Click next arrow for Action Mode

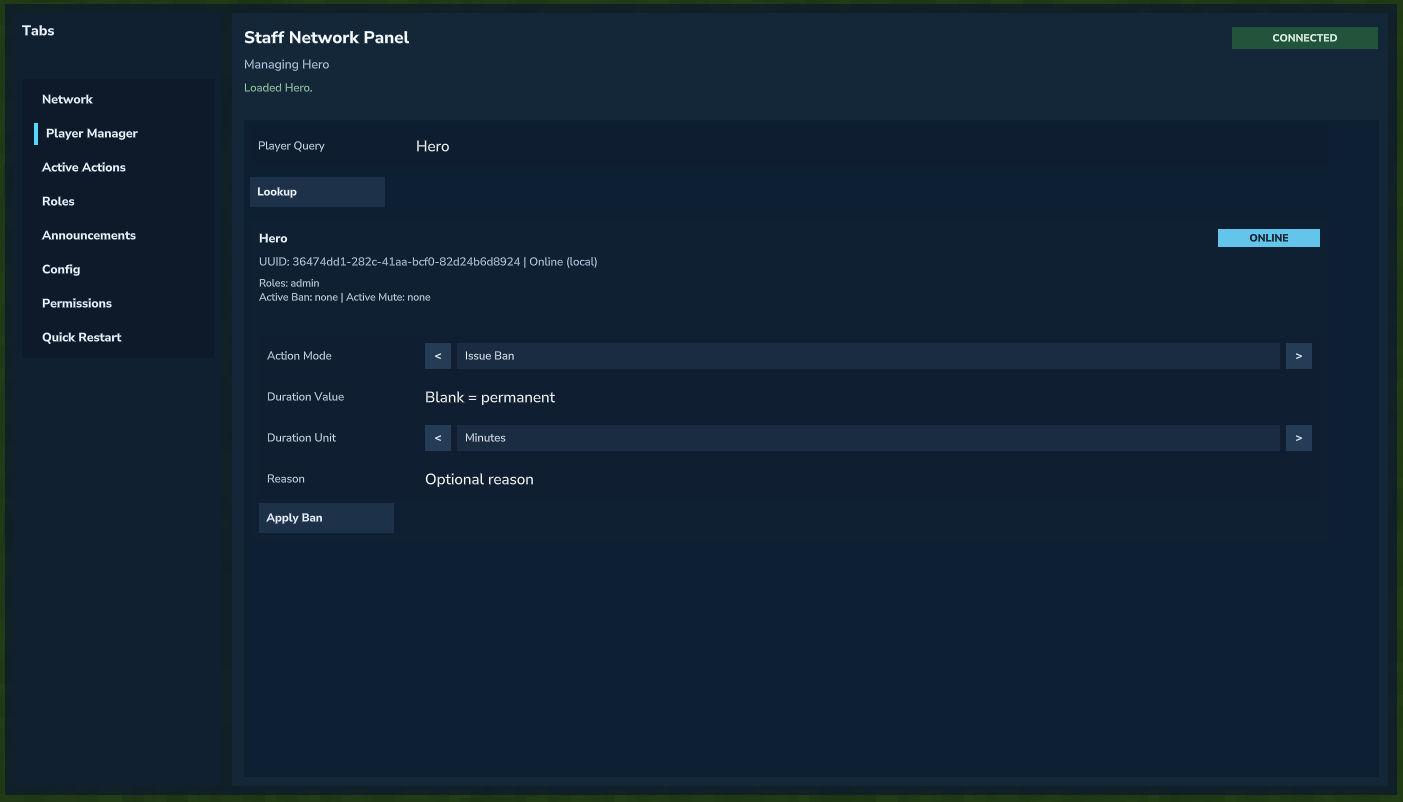pyautogui.click(x=1298, y=356)
